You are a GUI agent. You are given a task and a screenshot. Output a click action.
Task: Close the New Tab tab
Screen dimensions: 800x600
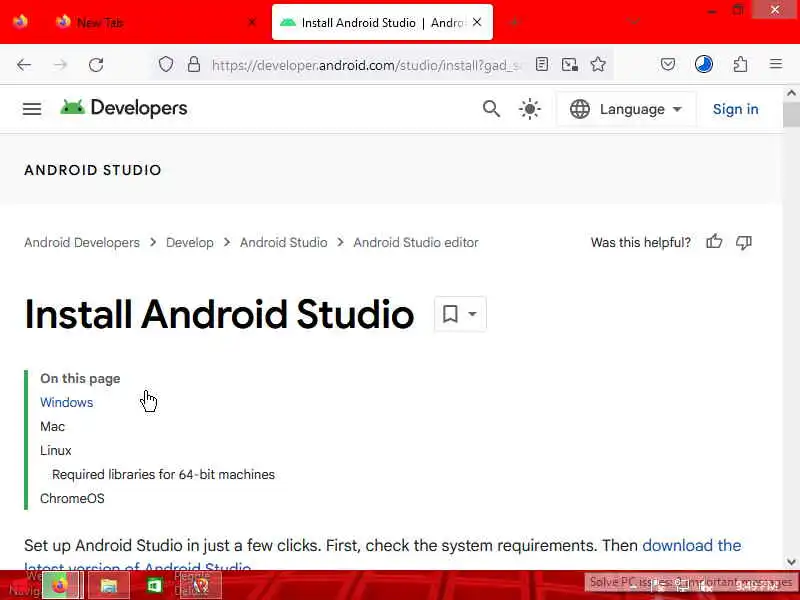click(252, 22)
